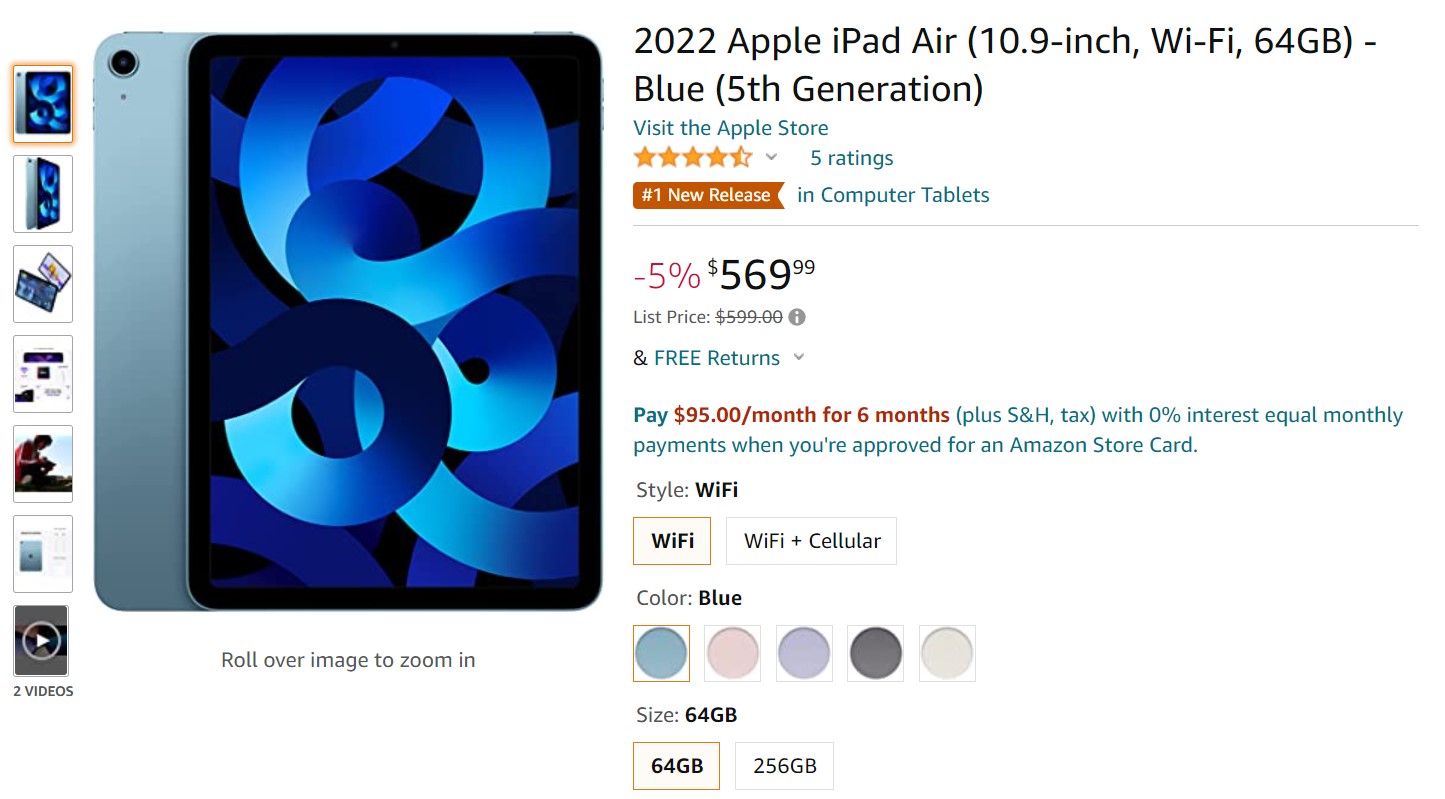The image size is (1445, 799).
Task: Expand the FREE Returns chevron
Action: coord(798,358)
